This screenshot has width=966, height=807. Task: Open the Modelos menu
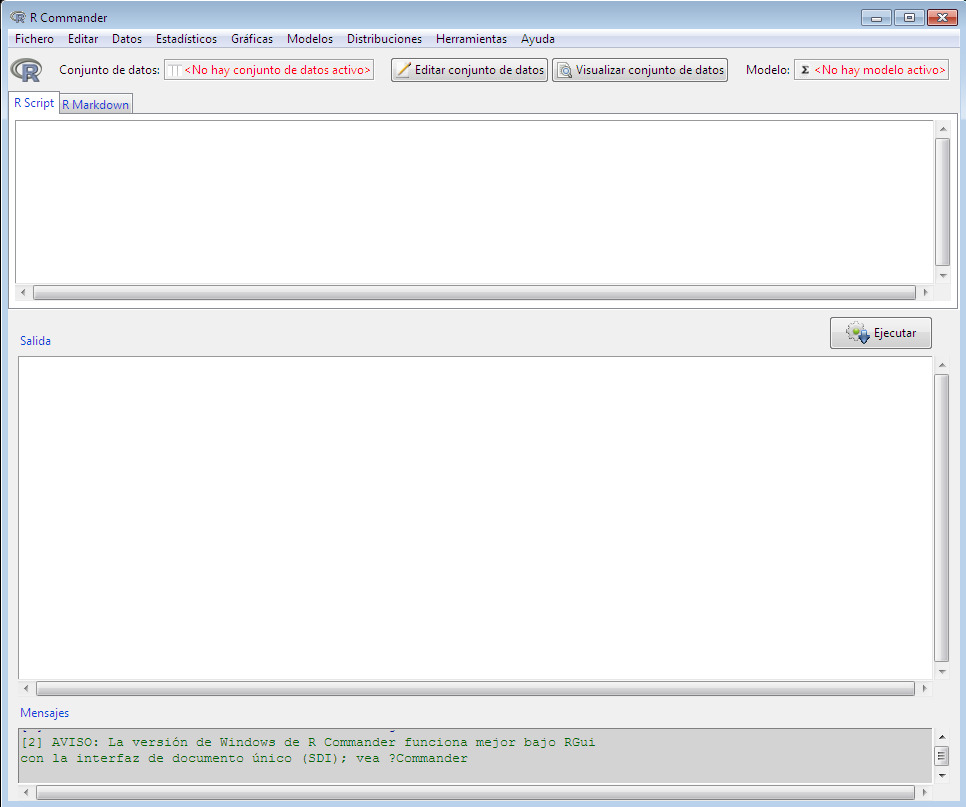310,39
